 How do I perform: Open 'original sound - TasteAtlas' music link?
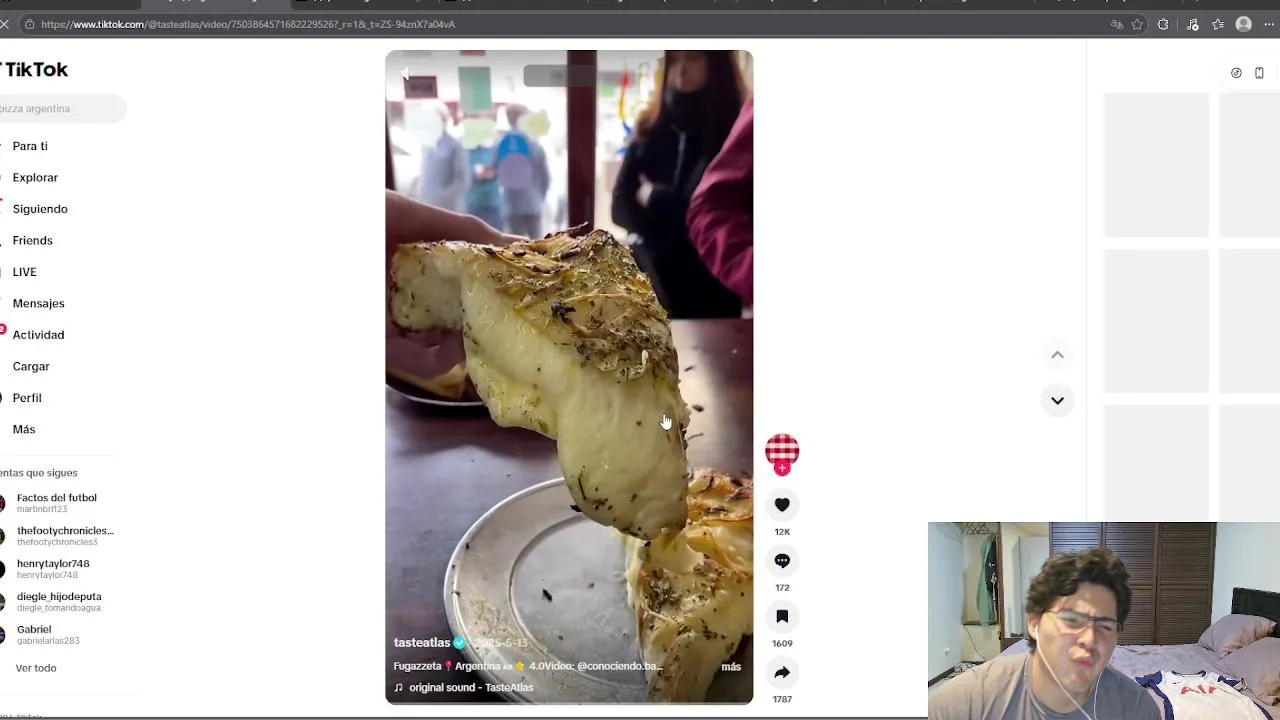pos(470,688)
